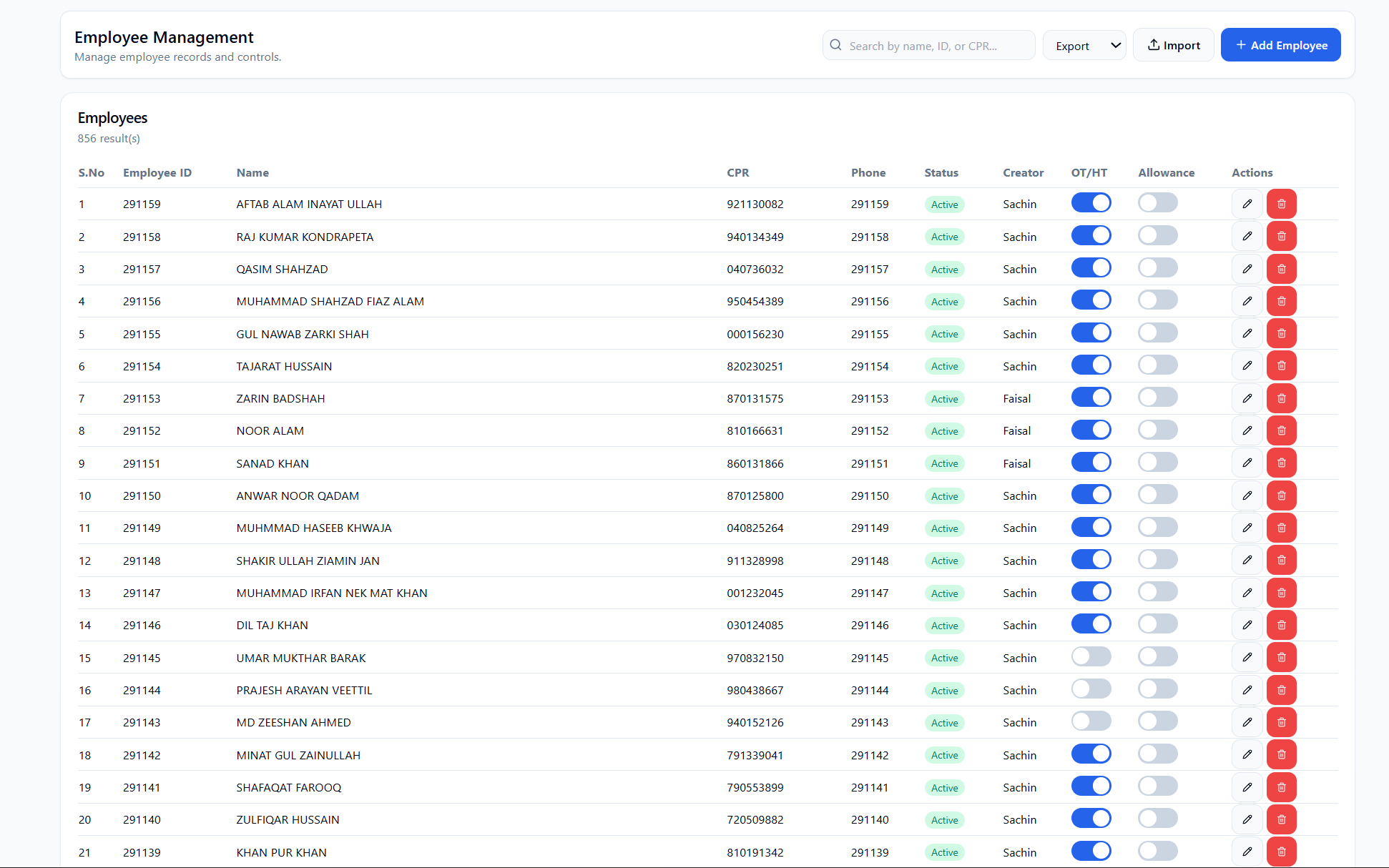This screenshot has width=1389, height=868.
Task: Delete SANAD KHAN record
Action: click(1281, 463)
